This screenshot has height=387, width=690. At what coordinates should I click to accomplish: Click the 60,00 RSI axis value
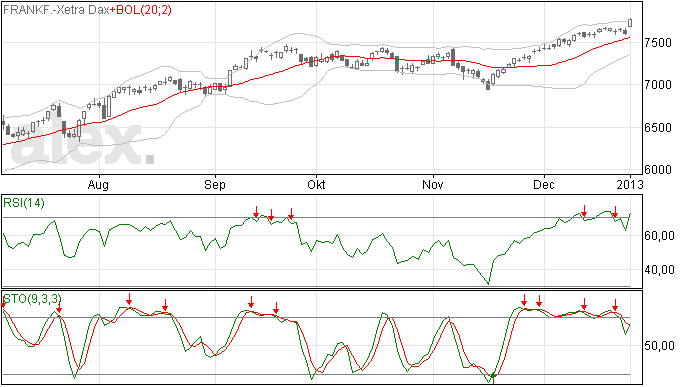[659, 236]
